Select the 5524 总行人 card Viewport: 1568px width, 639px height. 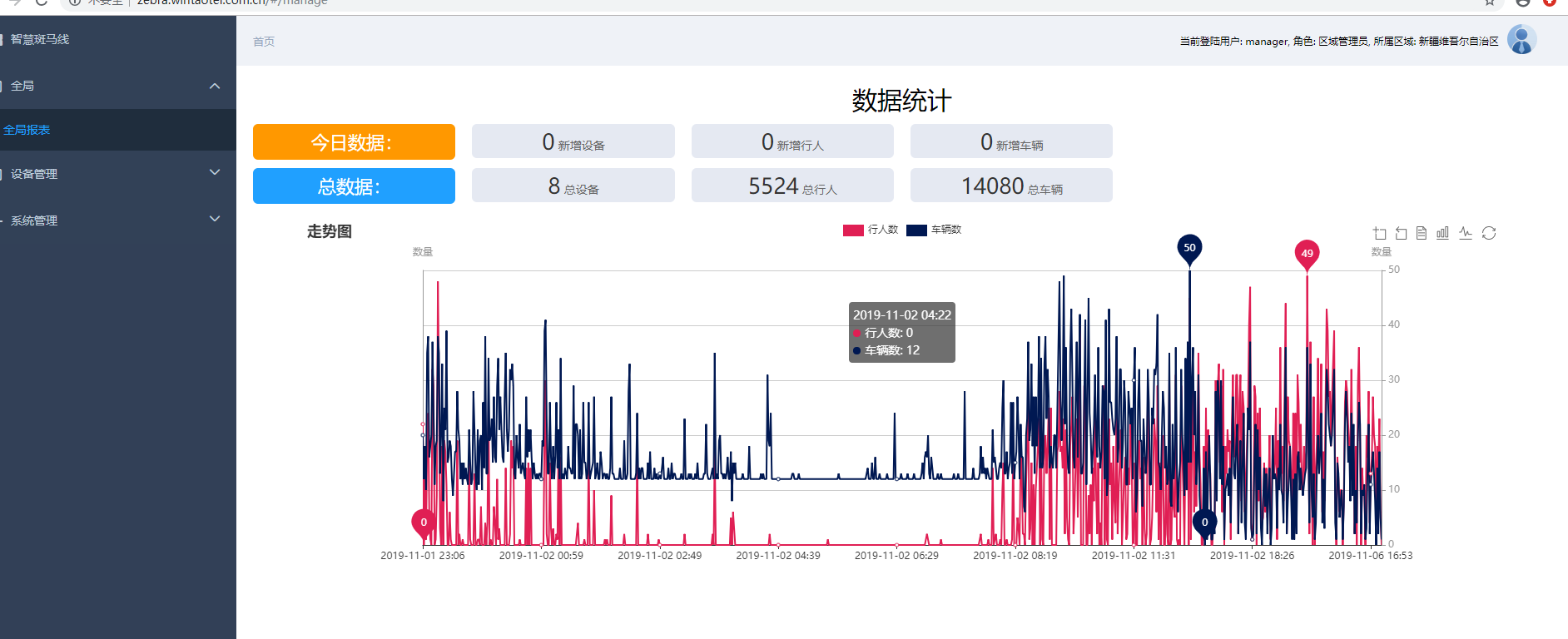pyautogui.click(x=792, y=186)
